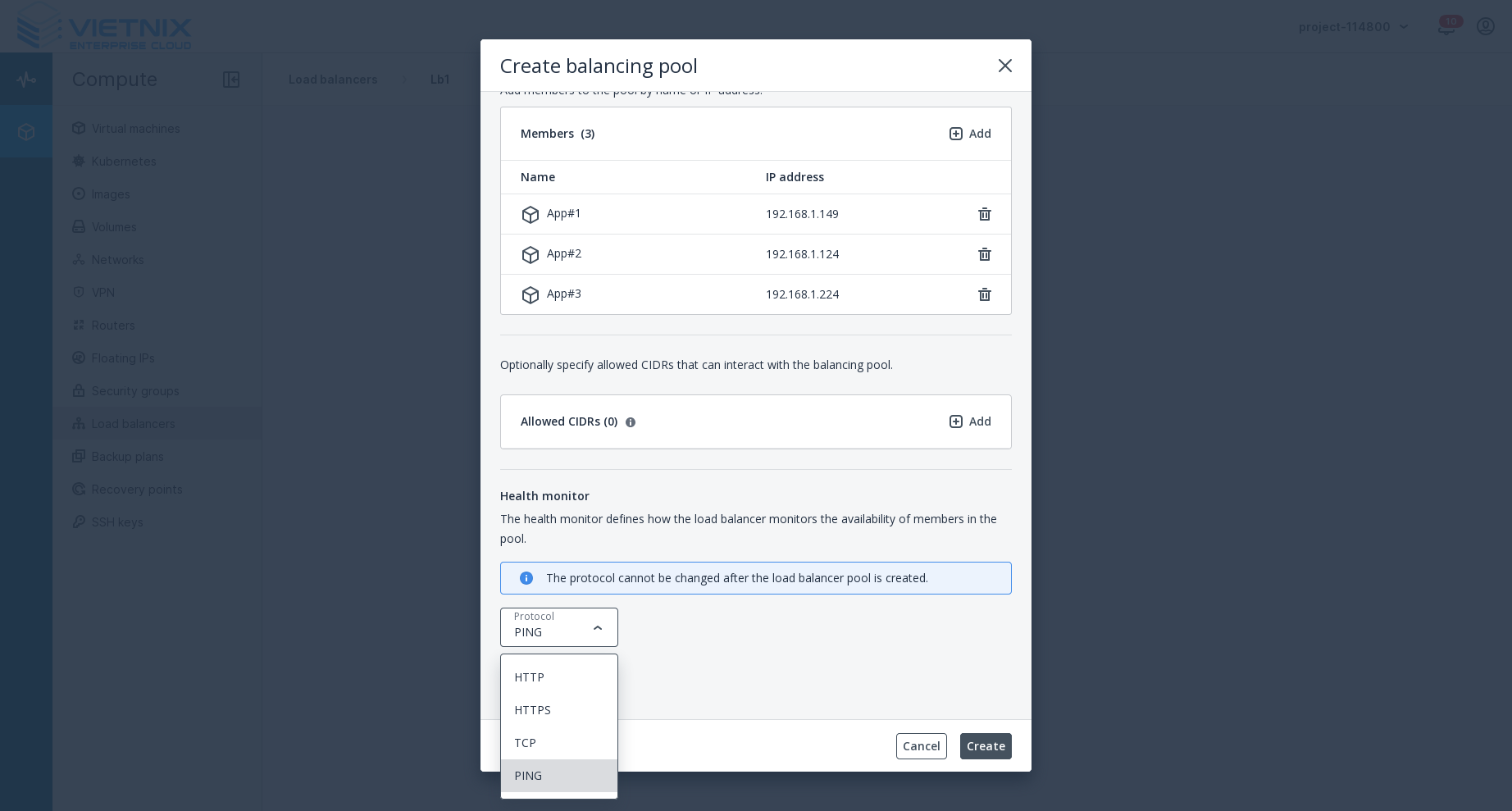
Task: Open SSH keys from the sidebar
Action: [x=117, y=522]
